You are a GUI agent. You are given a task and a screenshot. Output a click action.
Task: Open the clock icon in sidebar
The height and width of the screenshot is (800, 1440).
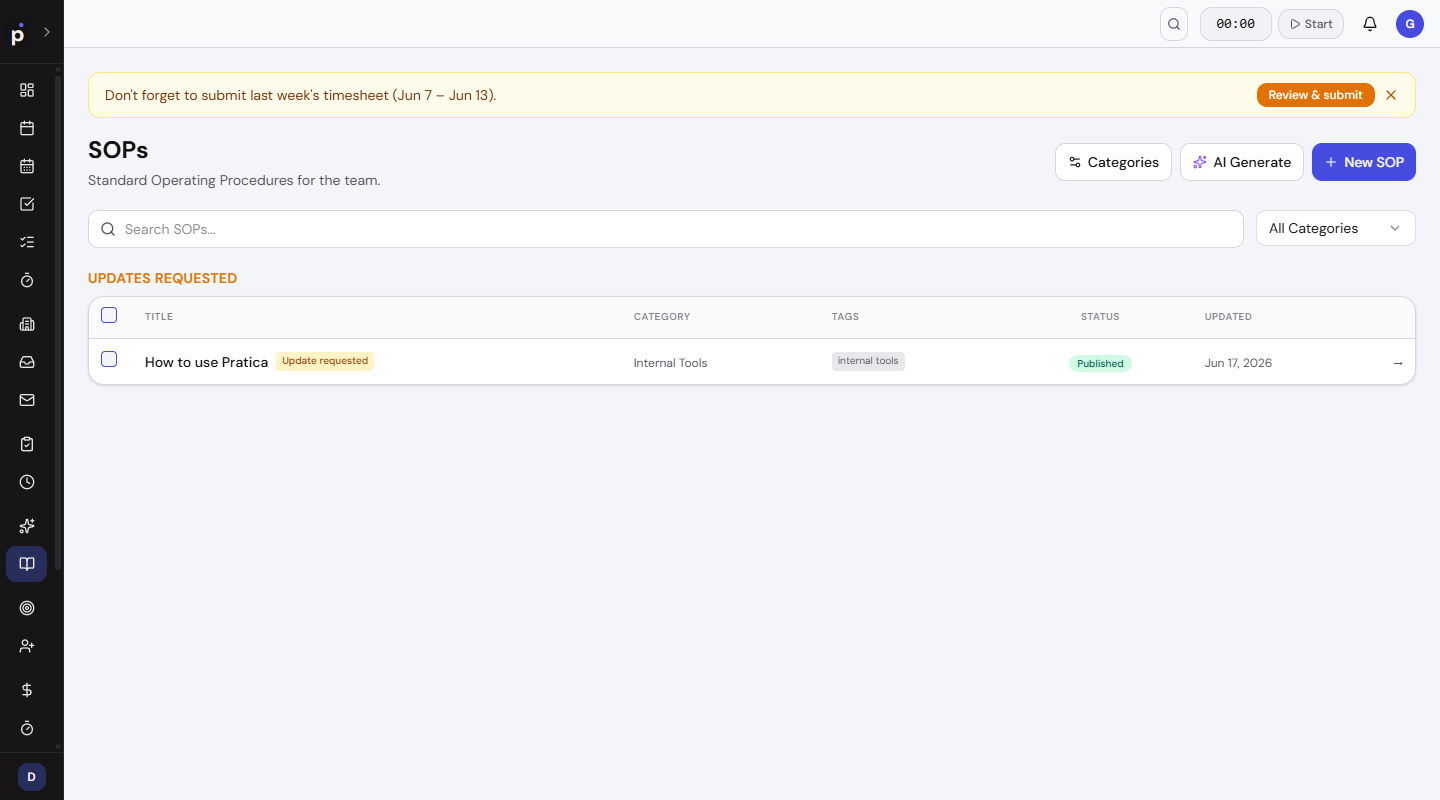coord(27,482)
